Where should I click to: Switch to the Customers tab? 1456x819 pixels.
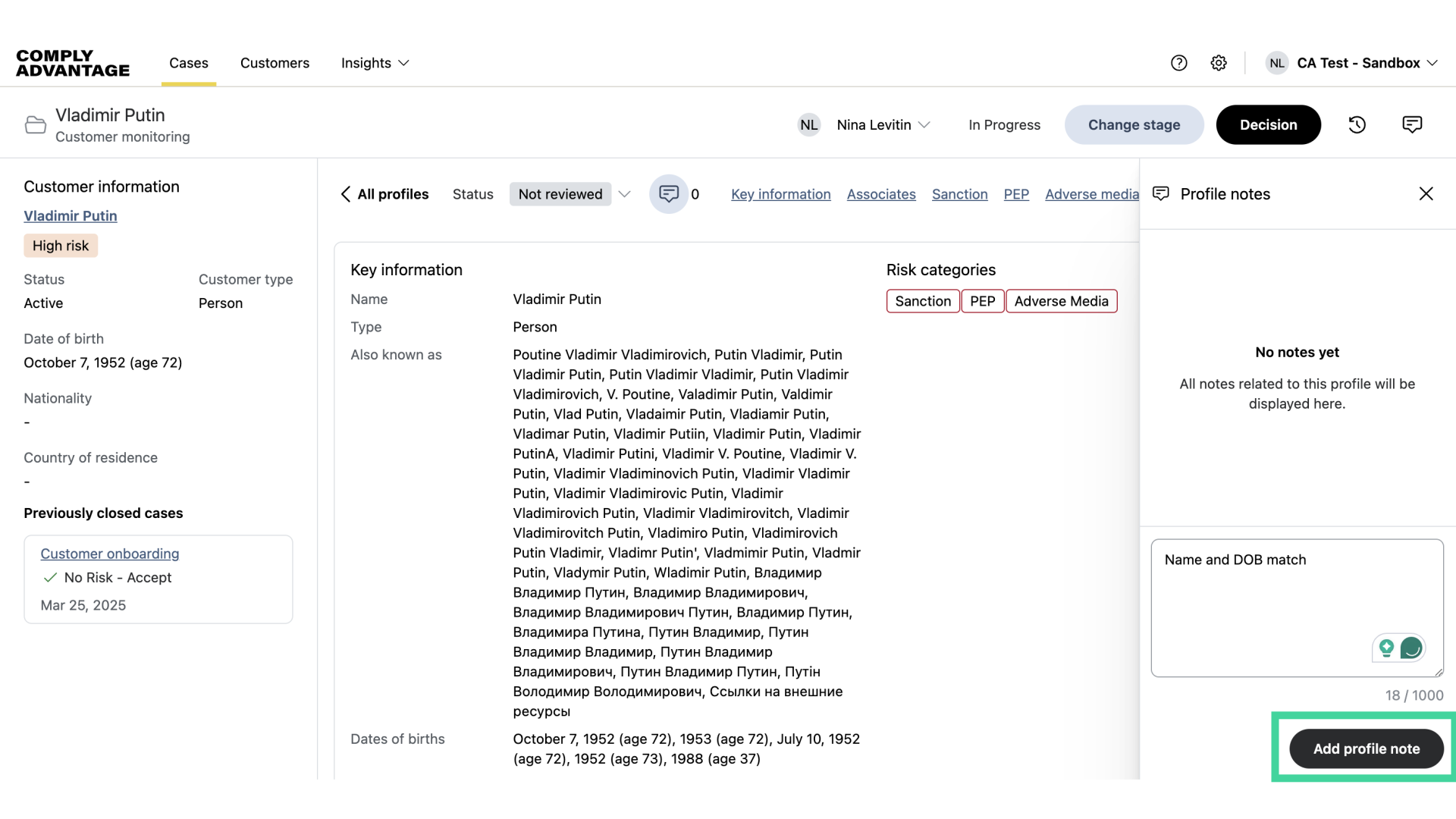(x=275, y=63)
